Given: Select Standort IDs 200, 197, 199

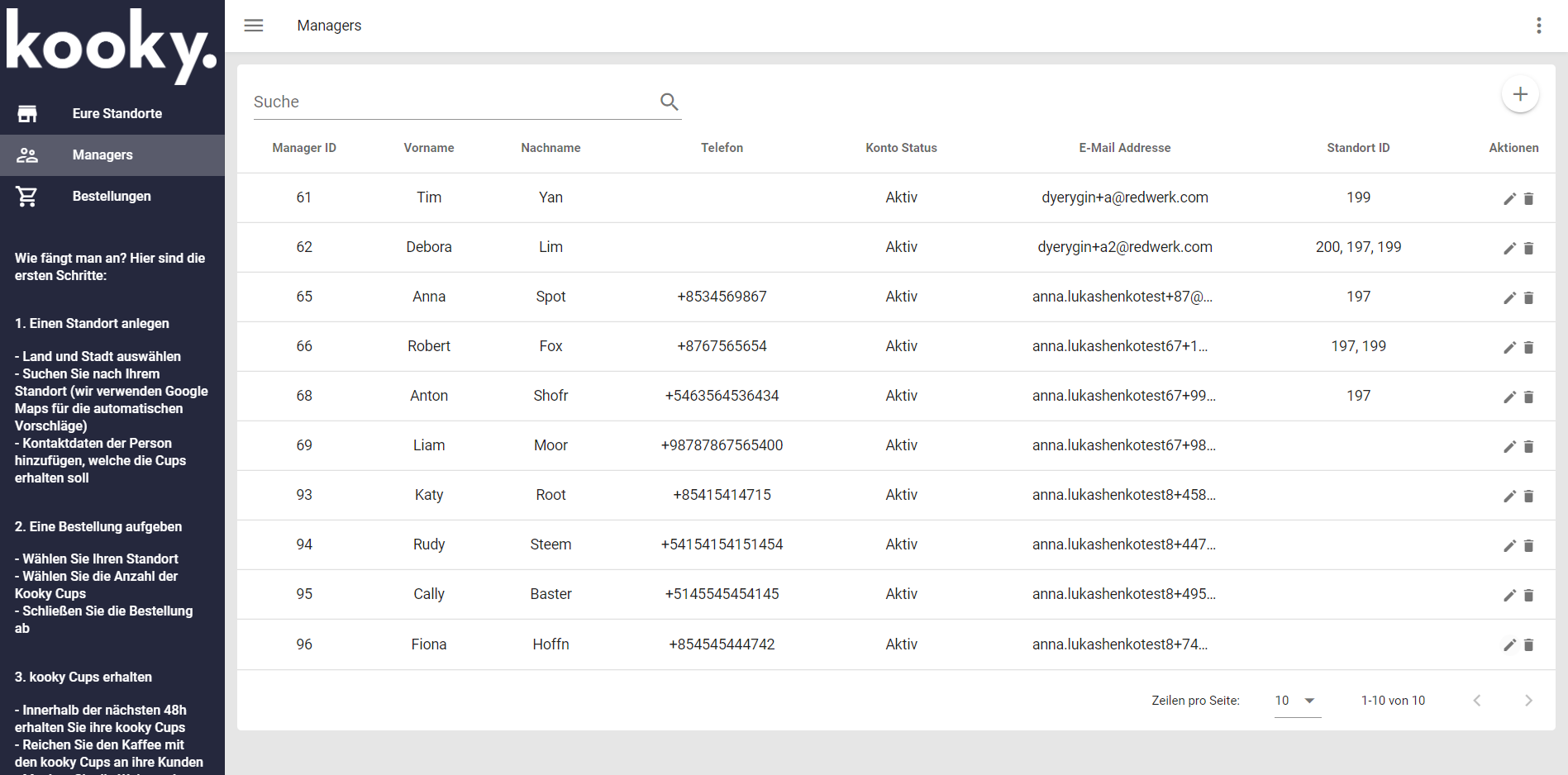Looking at the screenshot, I should [x=1358, y=247].
